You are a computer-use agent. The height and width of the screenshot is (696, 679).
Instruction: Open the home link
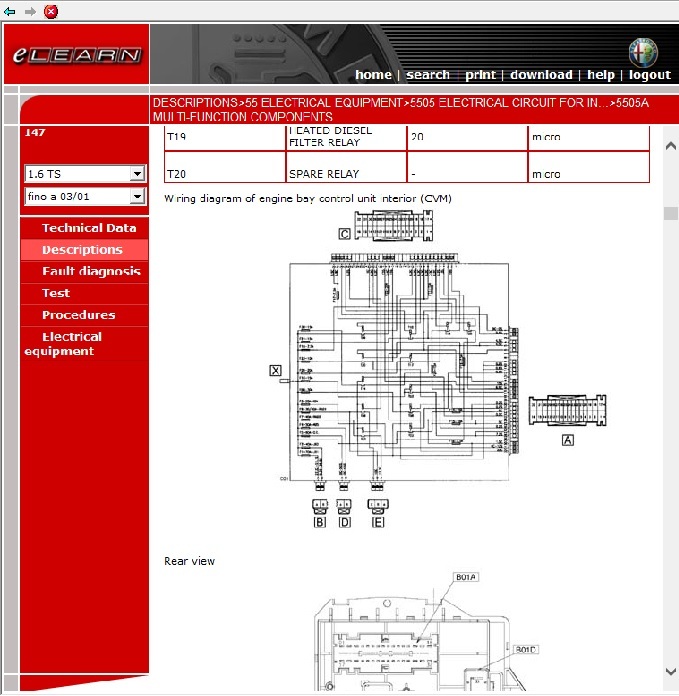pos(373,75)
